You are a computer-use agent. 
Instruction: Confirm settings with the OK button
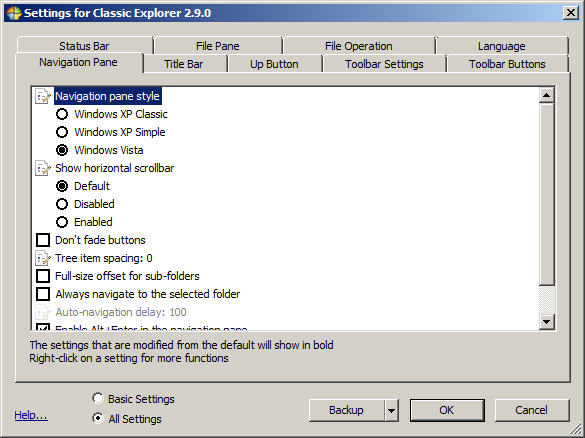[x=447, y=410]
